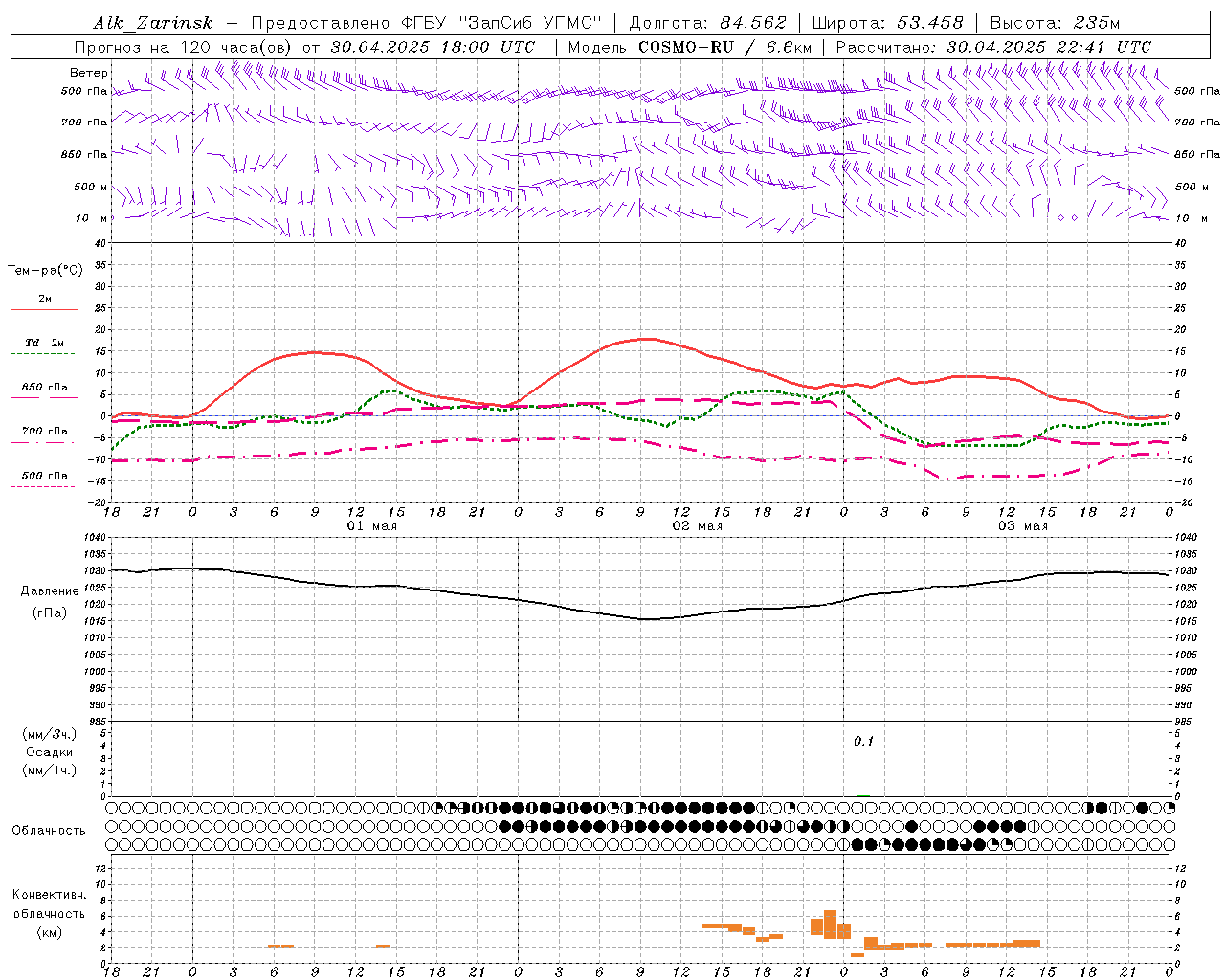Click the Рассчитано: 30.04.2025 22:41 UTC text
1225x980 pixels.
(x=993, y=47)
